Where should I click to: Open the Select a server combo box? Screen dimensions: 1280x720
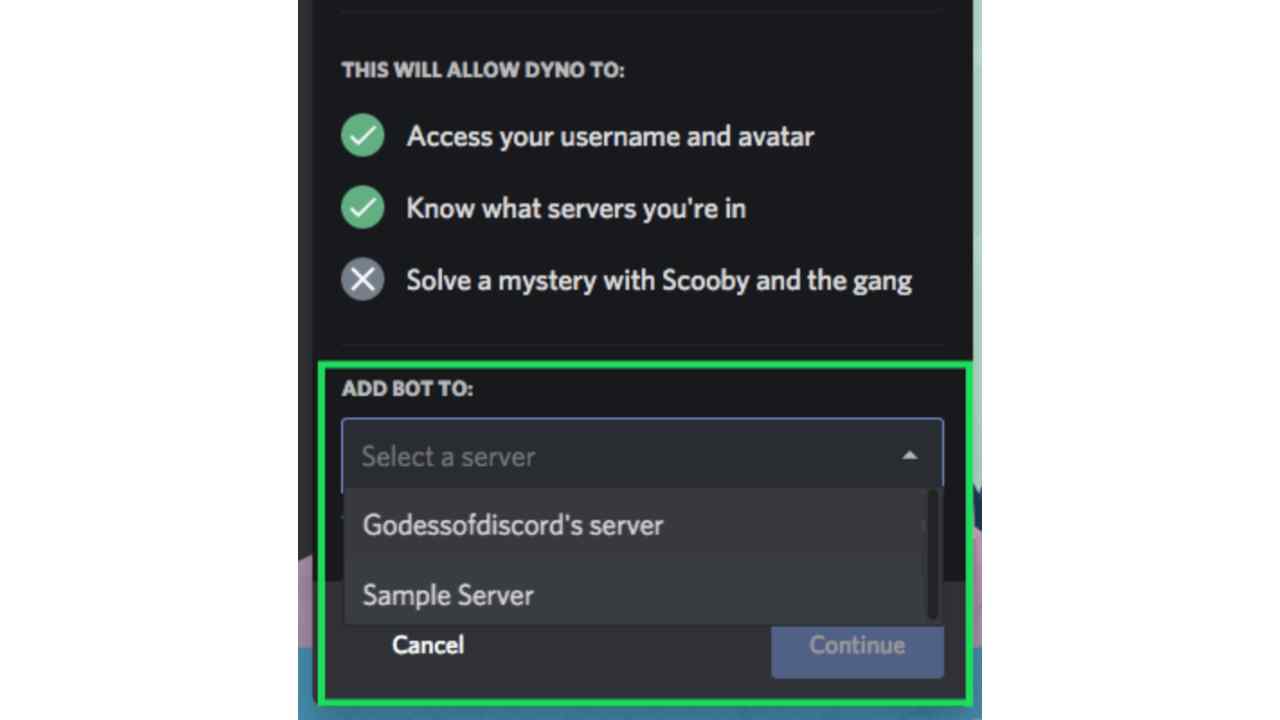[x=642, y=456]
